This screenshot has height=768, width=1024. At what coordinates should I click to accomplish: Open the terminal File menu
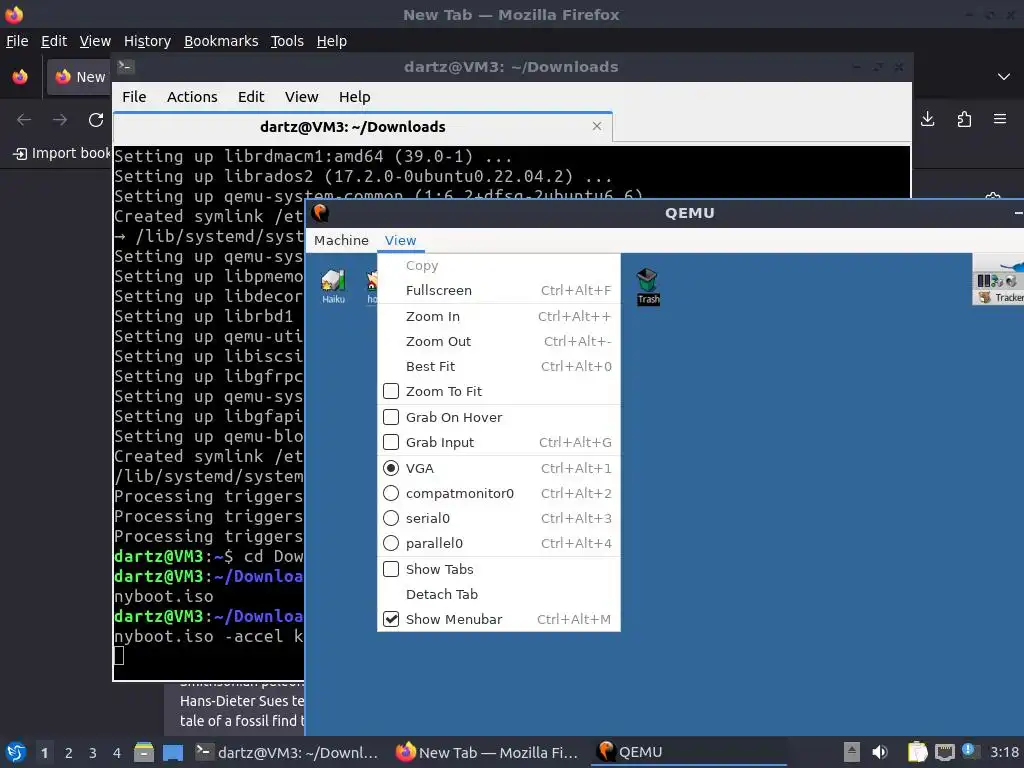pyautogui.click(x=134, y=97)
